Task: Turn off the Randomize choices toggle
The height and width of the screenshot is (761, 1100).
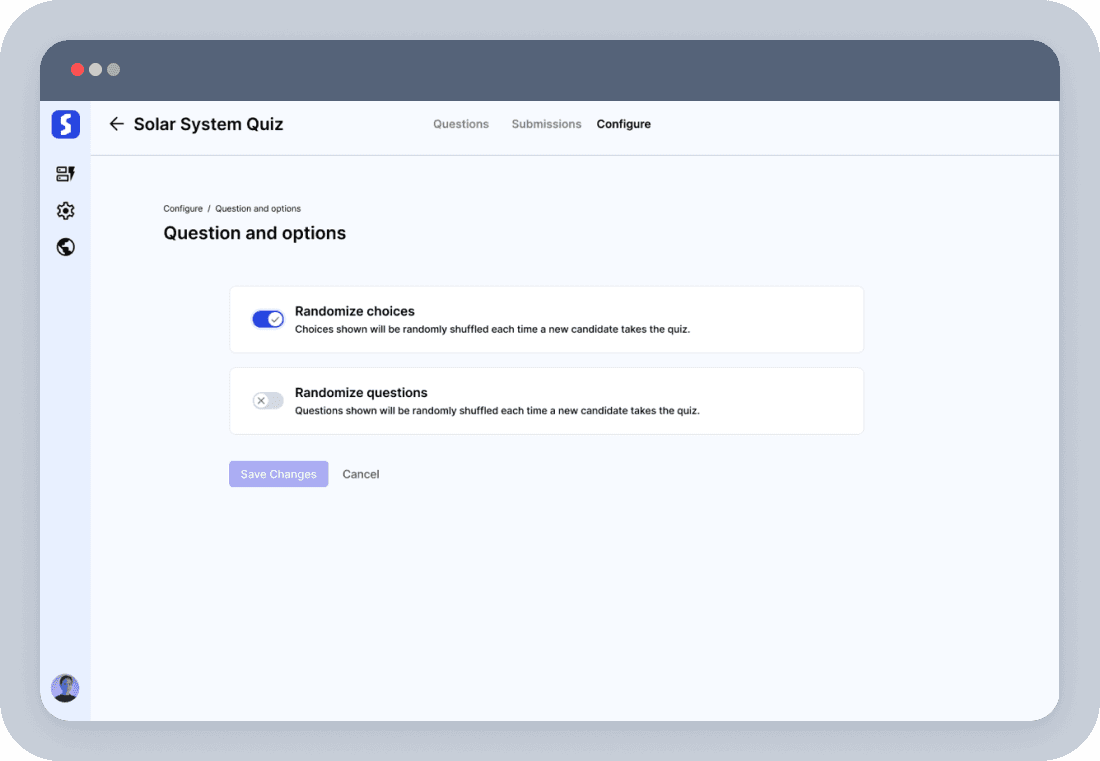Action: click(x=268, y=319)
